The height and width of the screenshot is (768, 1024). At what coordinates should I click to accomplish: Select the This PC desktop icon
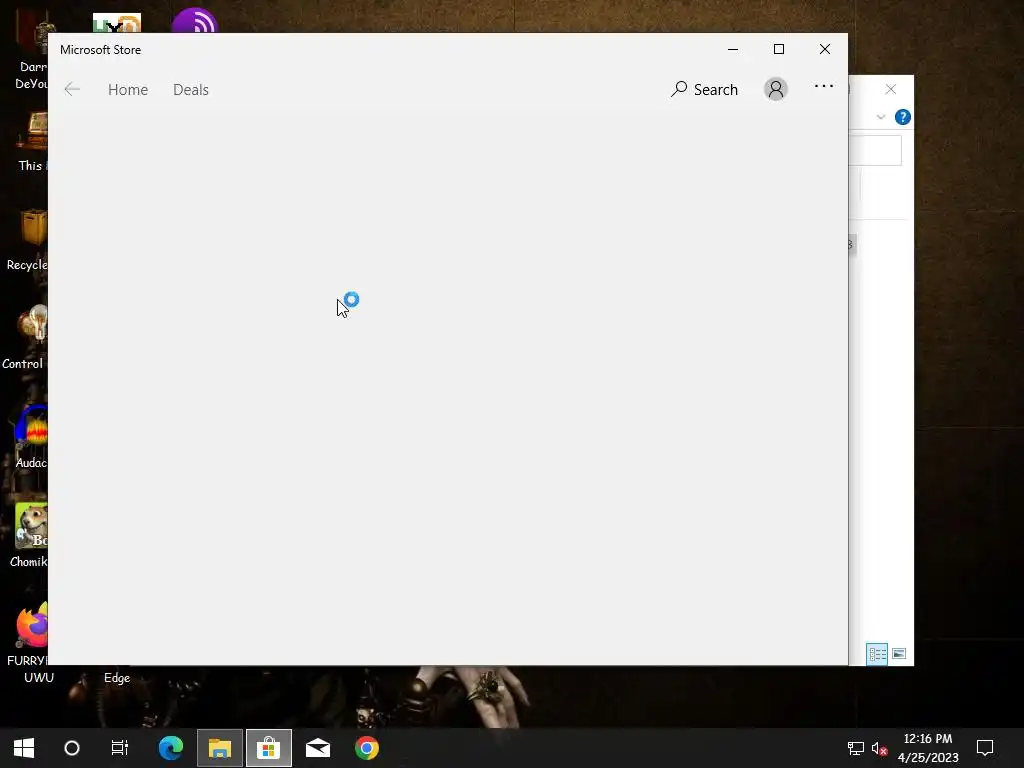(x=33, y=141)
